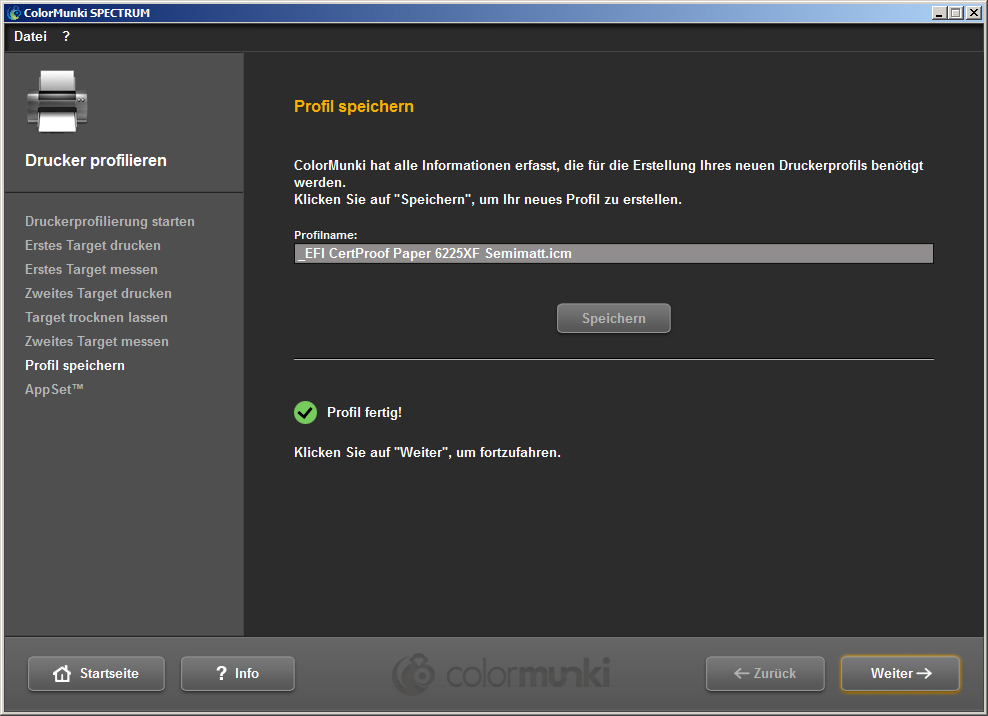The height and width of the screenshot is (716, 988).
Task: Close the ColorMunki SPECTRUM window
Action: point(973,13)
